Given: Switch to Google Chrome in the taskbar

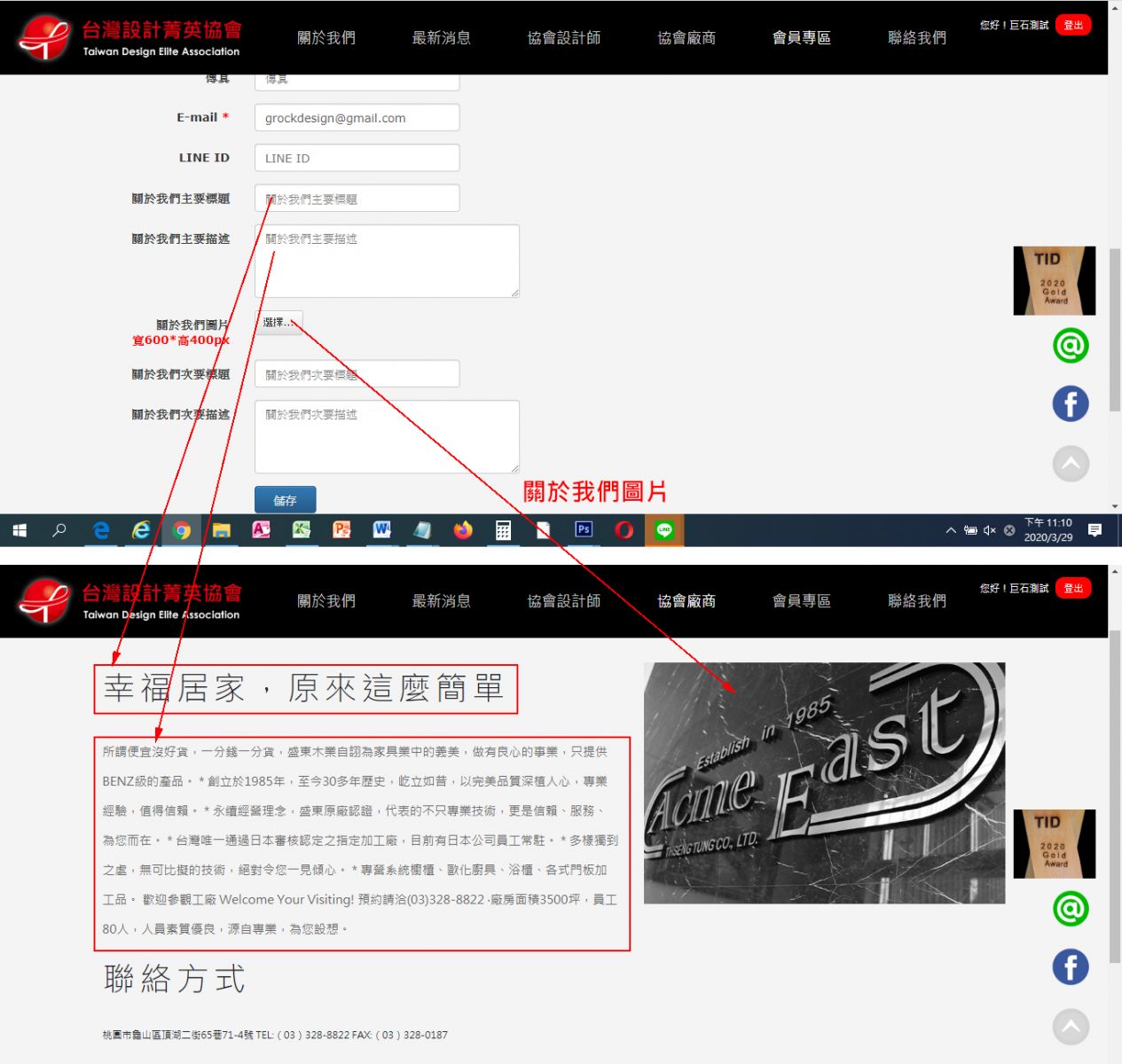Looking at the screenshot, I should [x=182, y=530].
